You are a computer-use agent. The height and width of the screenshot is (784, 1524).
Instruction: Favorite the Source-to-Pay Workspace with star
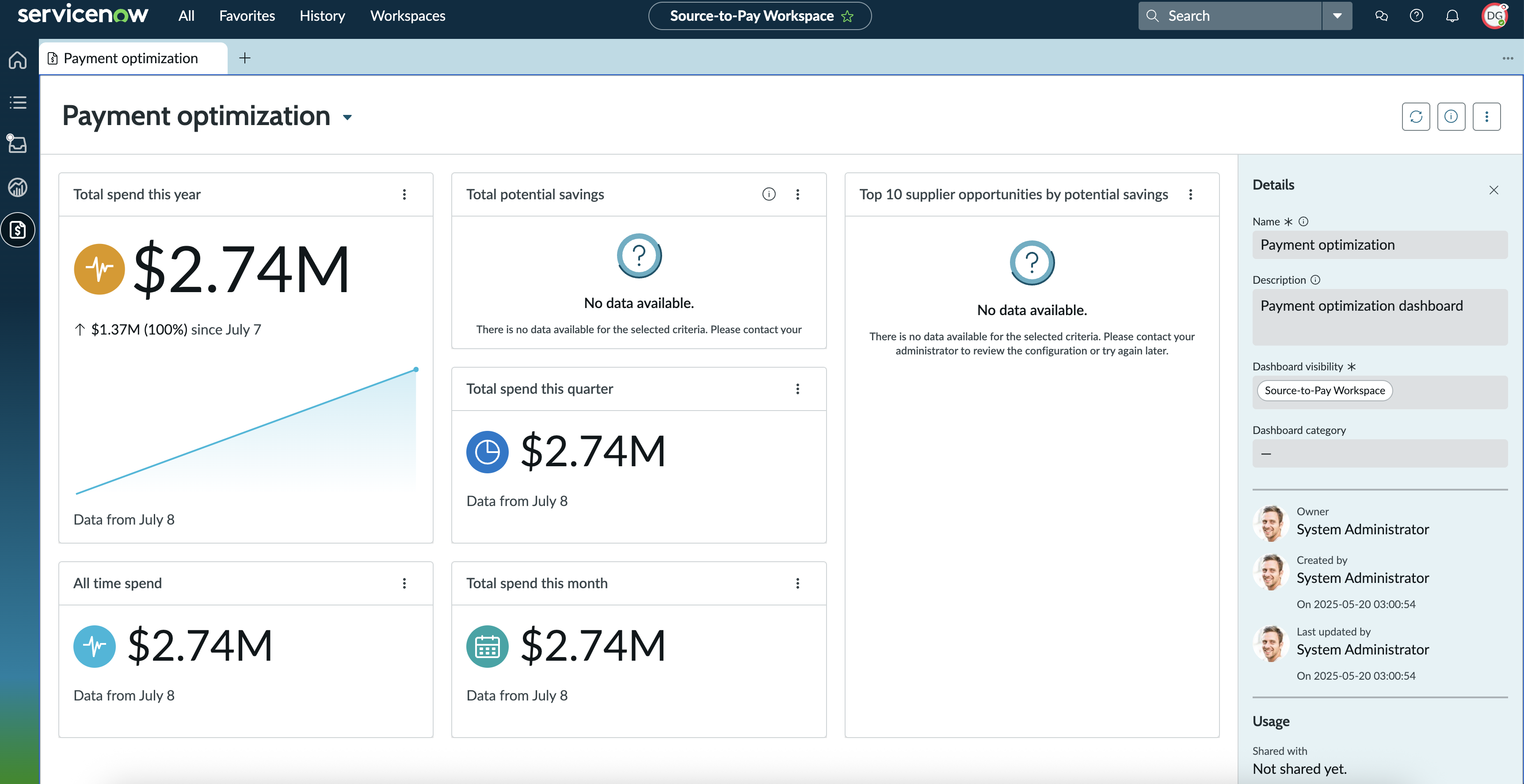(x=847, y=16)
